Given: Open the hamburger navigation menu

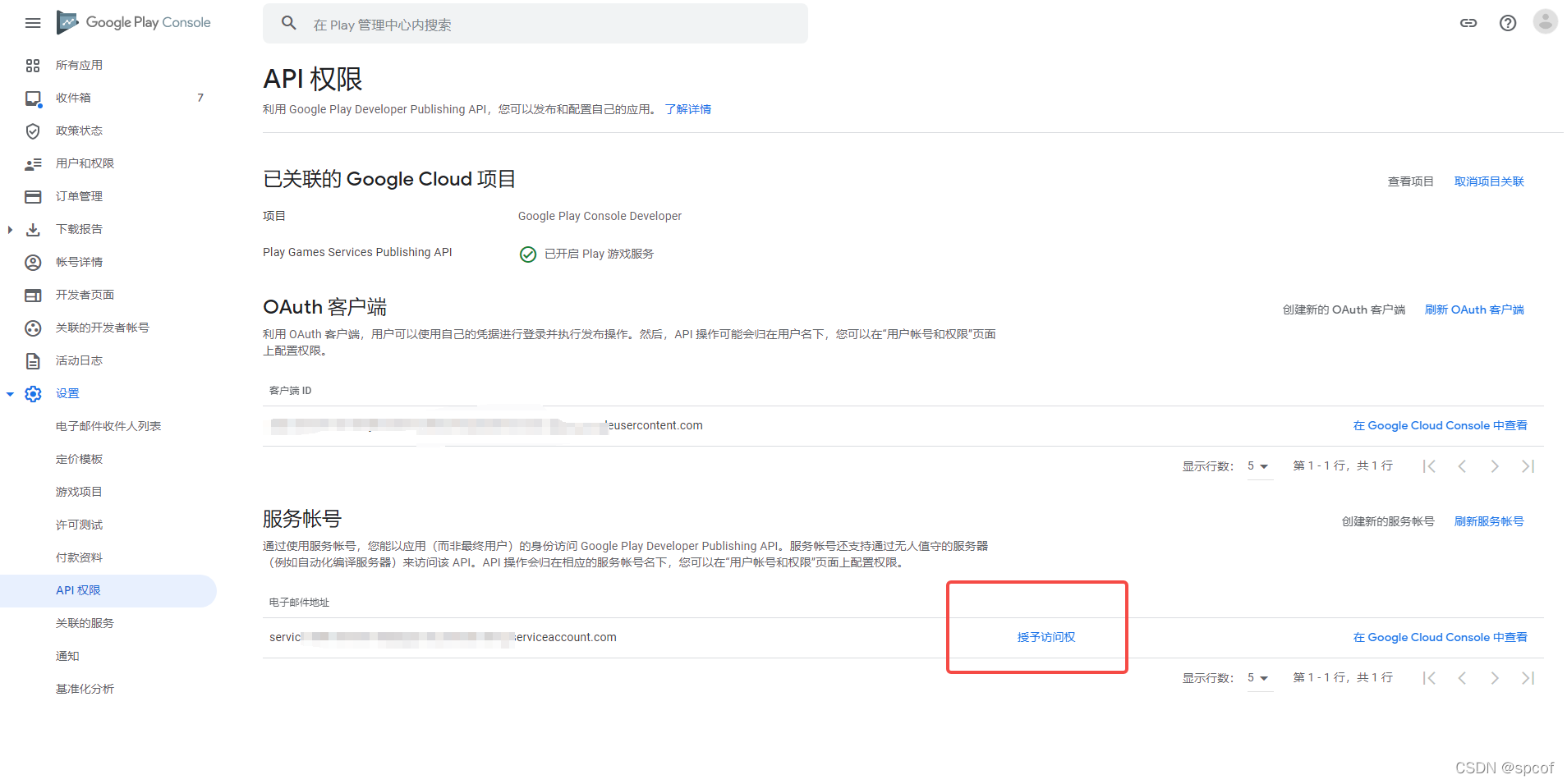Looking at the screenshot, I should (x=33, y=23).
